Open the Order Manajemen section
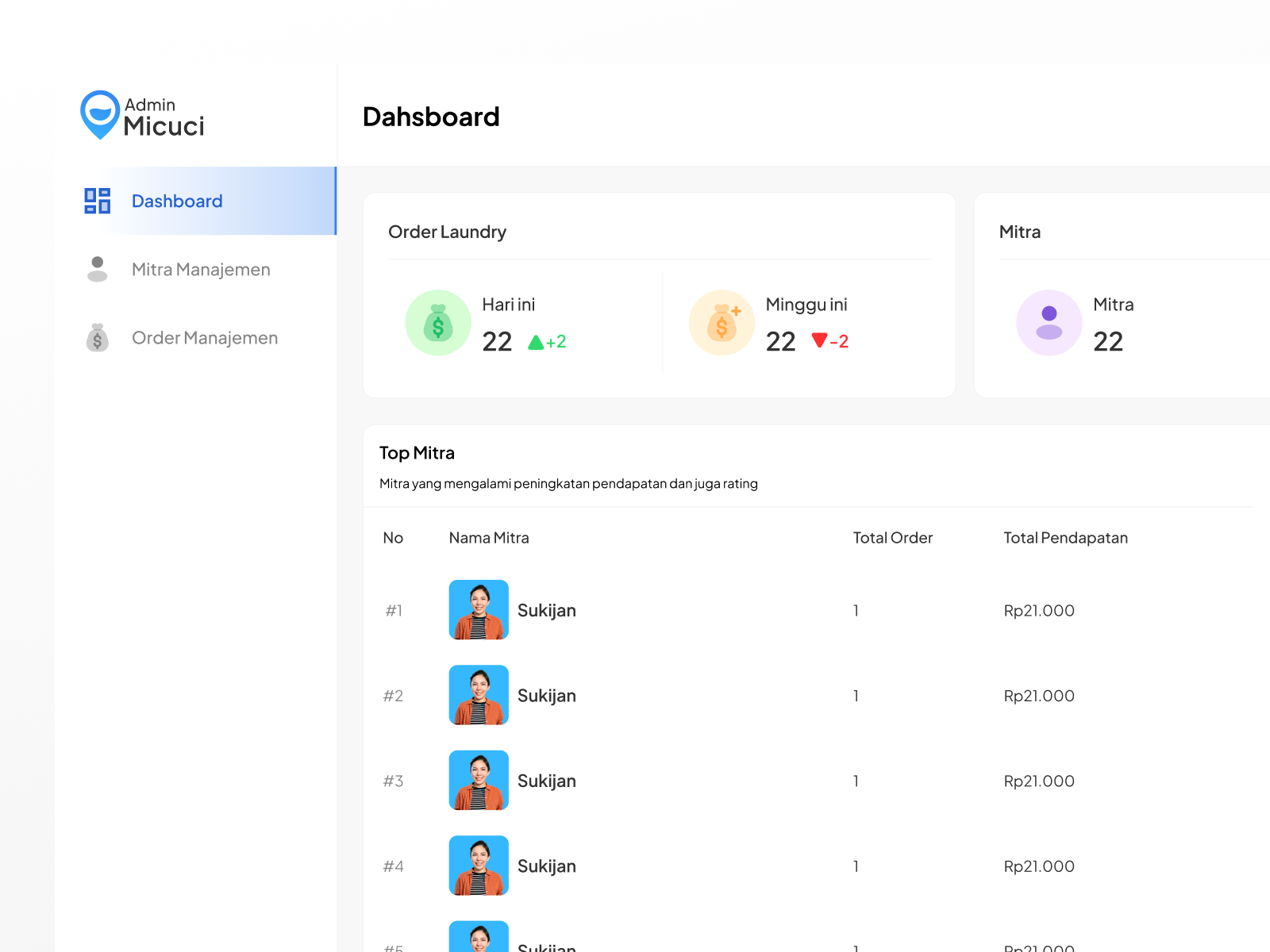The width and height of the screenshot is (1270, 952). pyautogui.click(x=204, y=337)
